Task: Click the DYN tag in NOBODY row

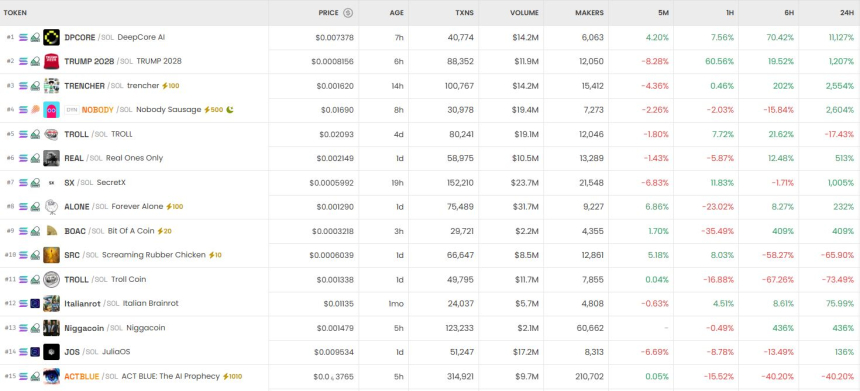Action: [72, 110]
